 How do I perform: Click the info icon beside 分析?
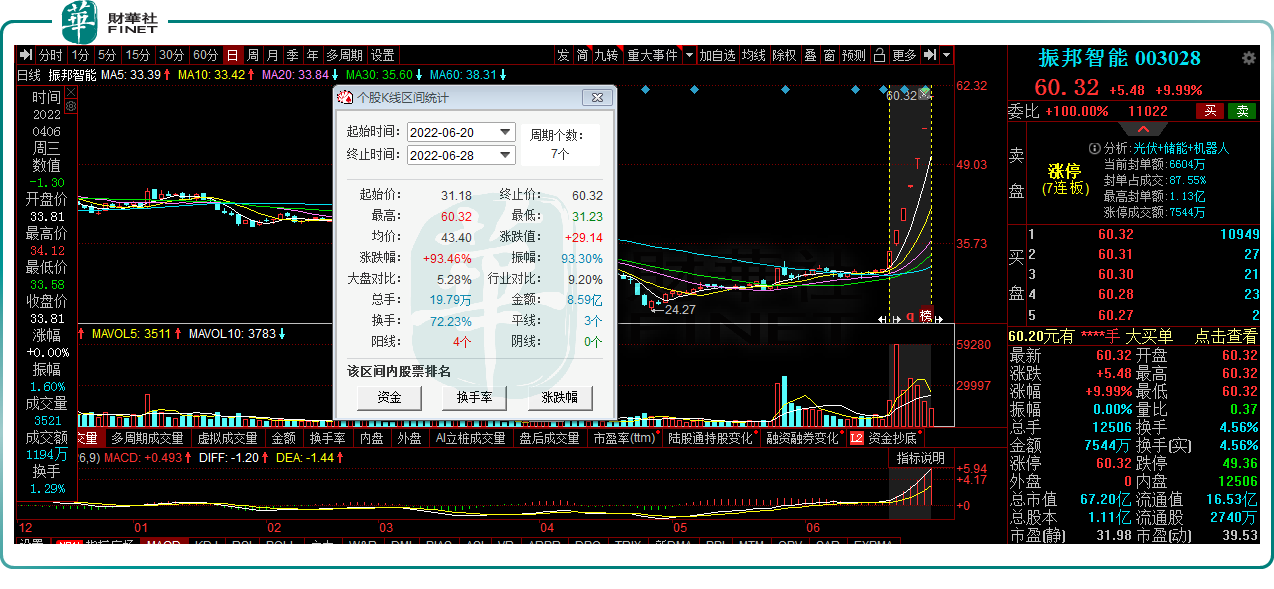point(1095,147)
